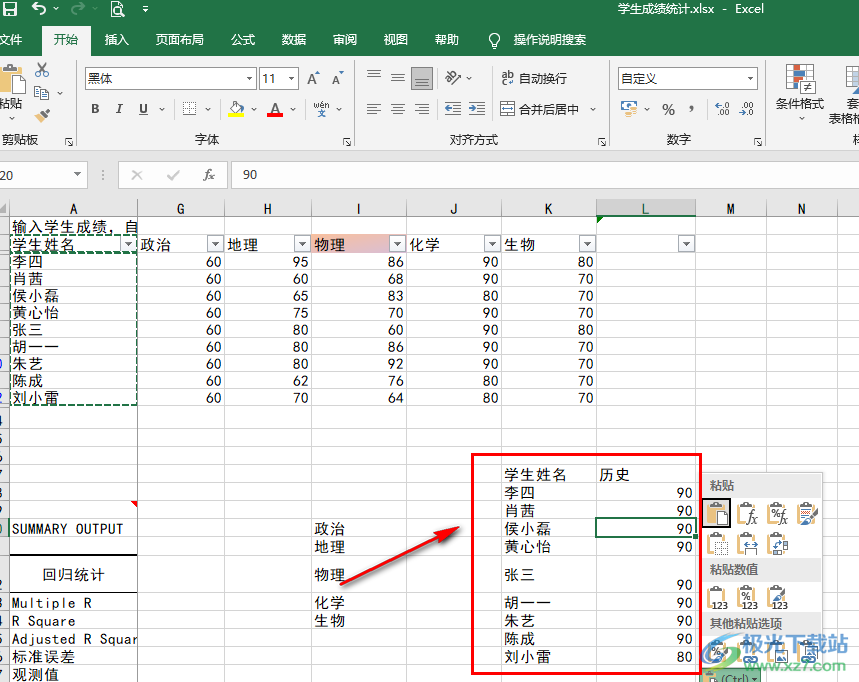Open print preview from quick access toolbar
The height and width of the screenshot is (682, 859).
[x=117, y=9]
